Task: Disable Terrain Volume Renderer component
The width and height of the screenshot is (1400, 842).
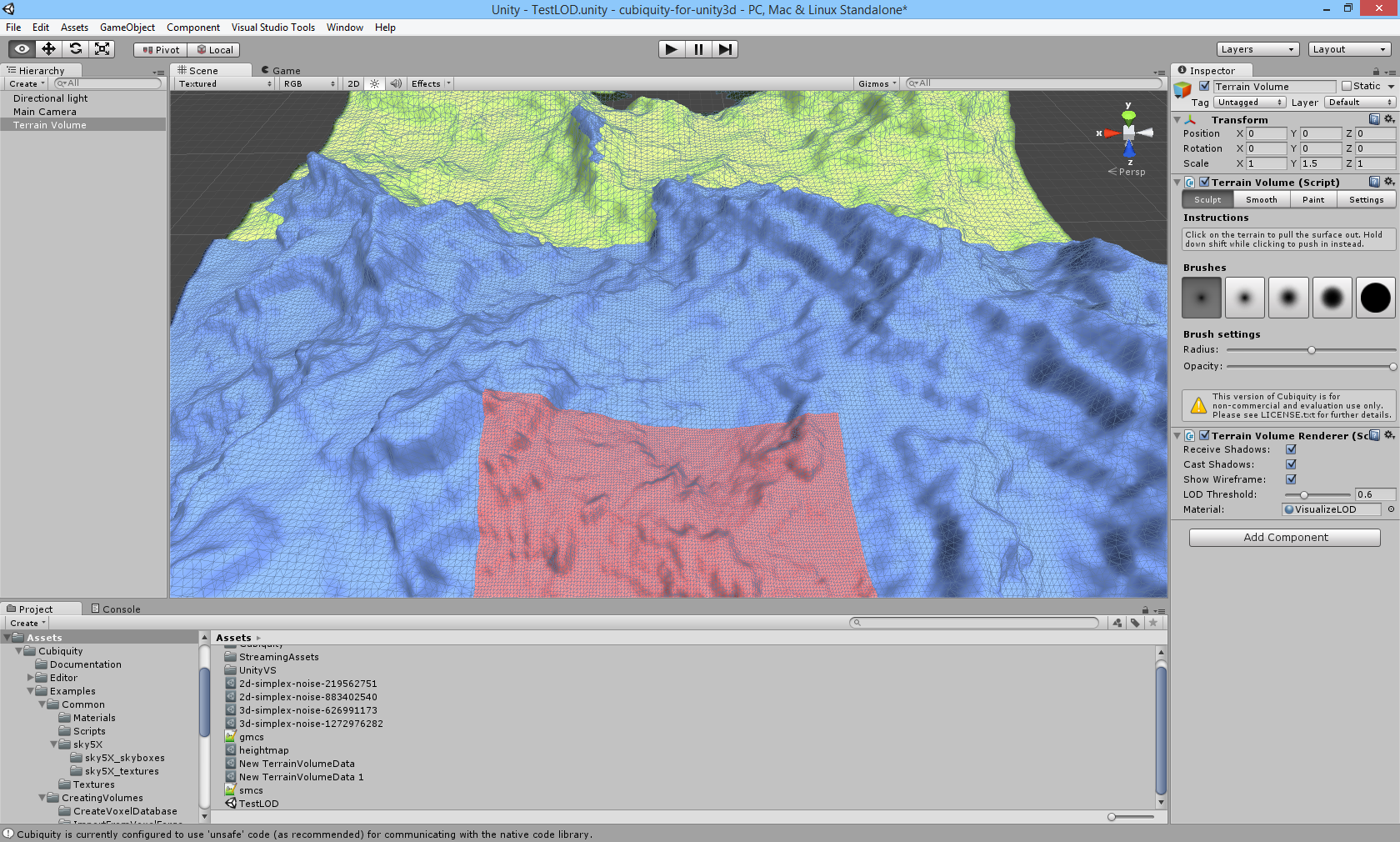Action: pyautogui.click(x=1204, y=435)
